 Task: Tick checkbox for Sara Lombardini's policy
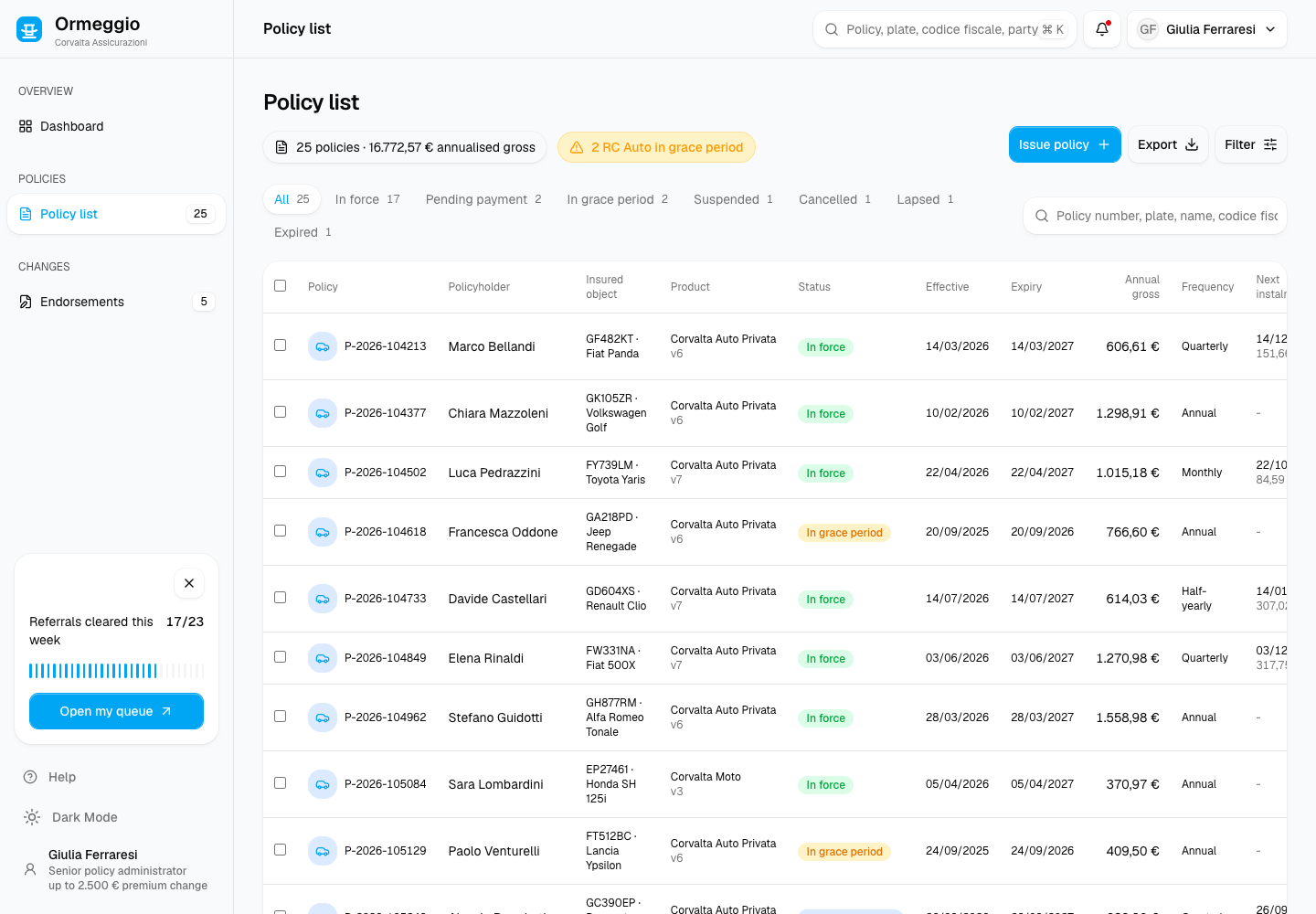coord(281,782)
